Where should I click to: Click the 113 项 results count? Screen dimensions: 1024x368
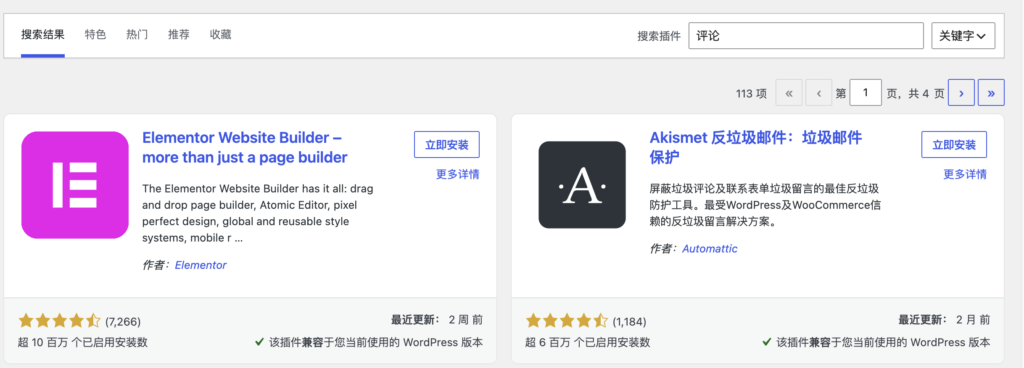click(751, 93)
